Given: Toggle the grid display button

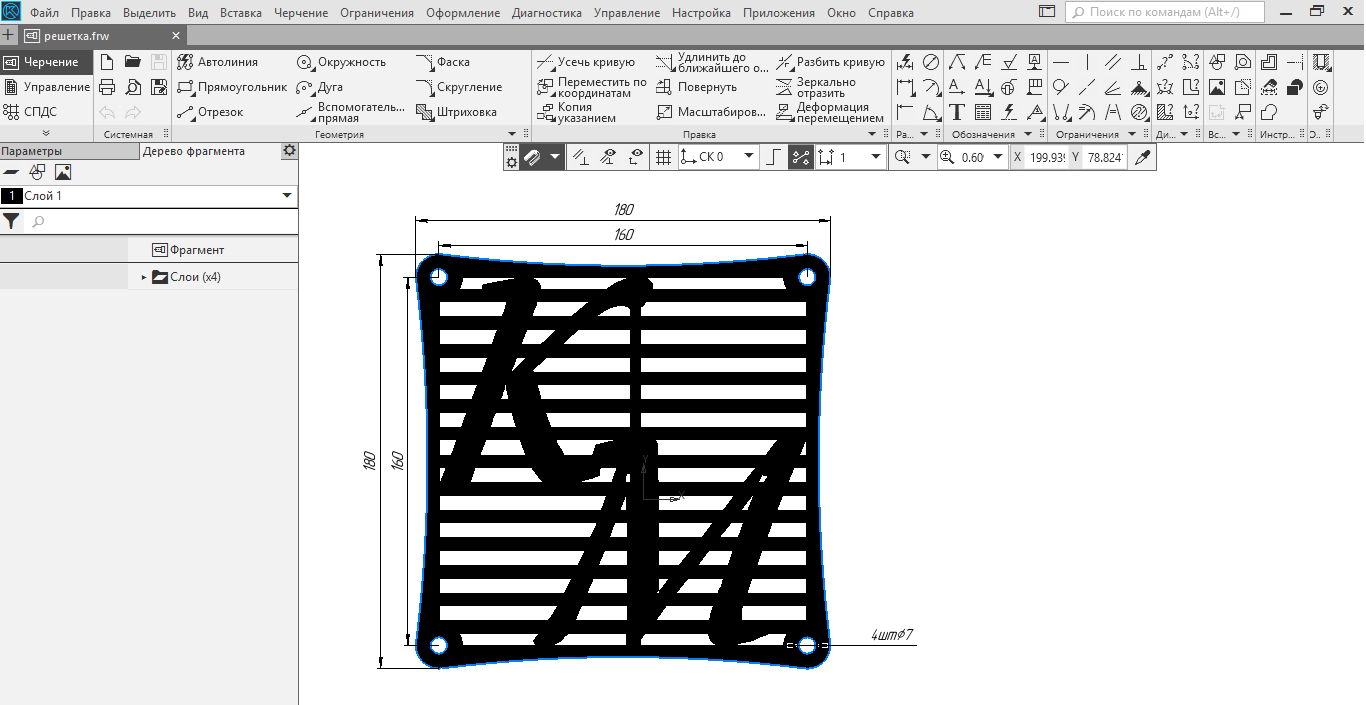Looking at the screenshot, I should point(662,157).
